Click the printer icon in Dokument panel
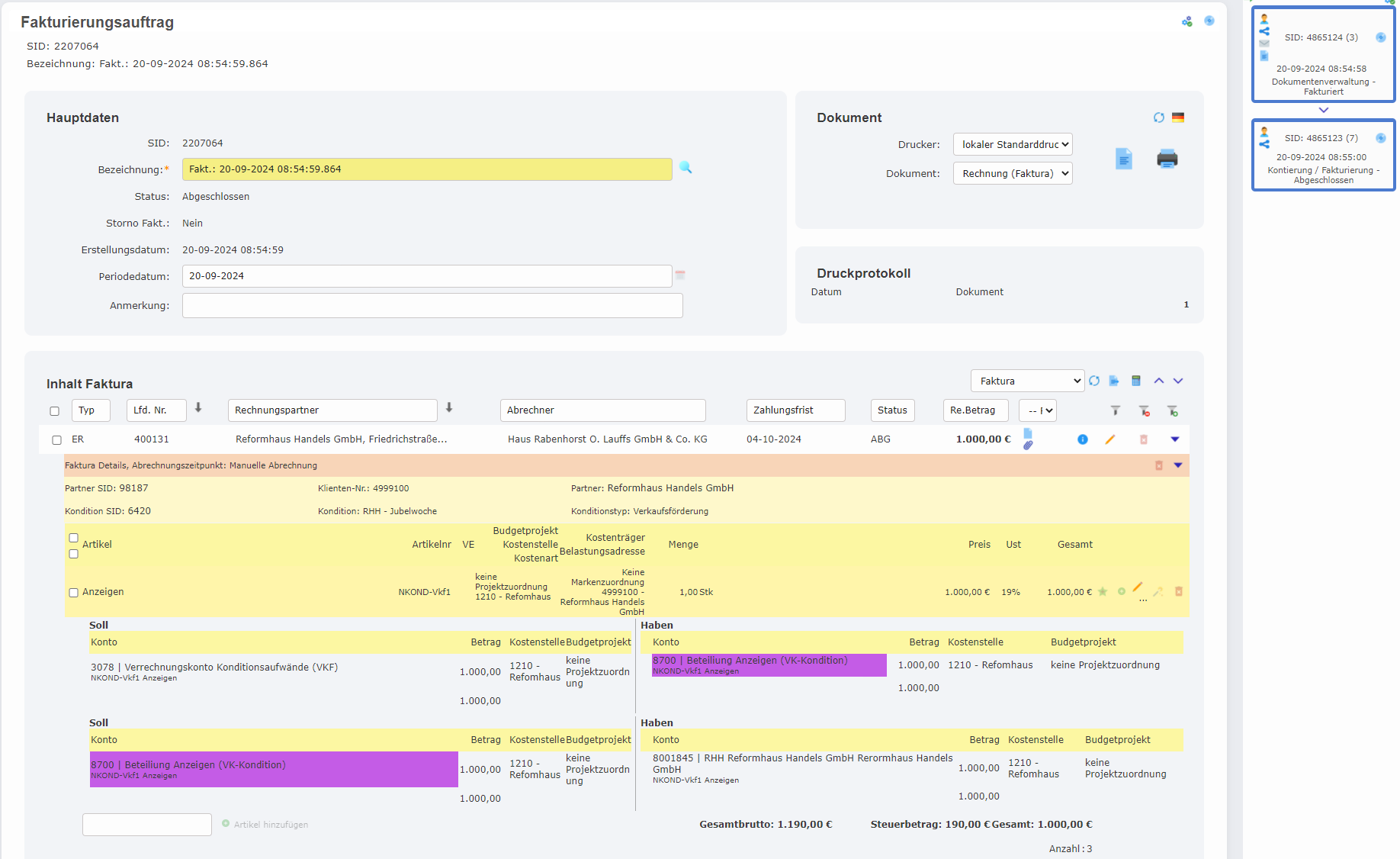 1167,159
